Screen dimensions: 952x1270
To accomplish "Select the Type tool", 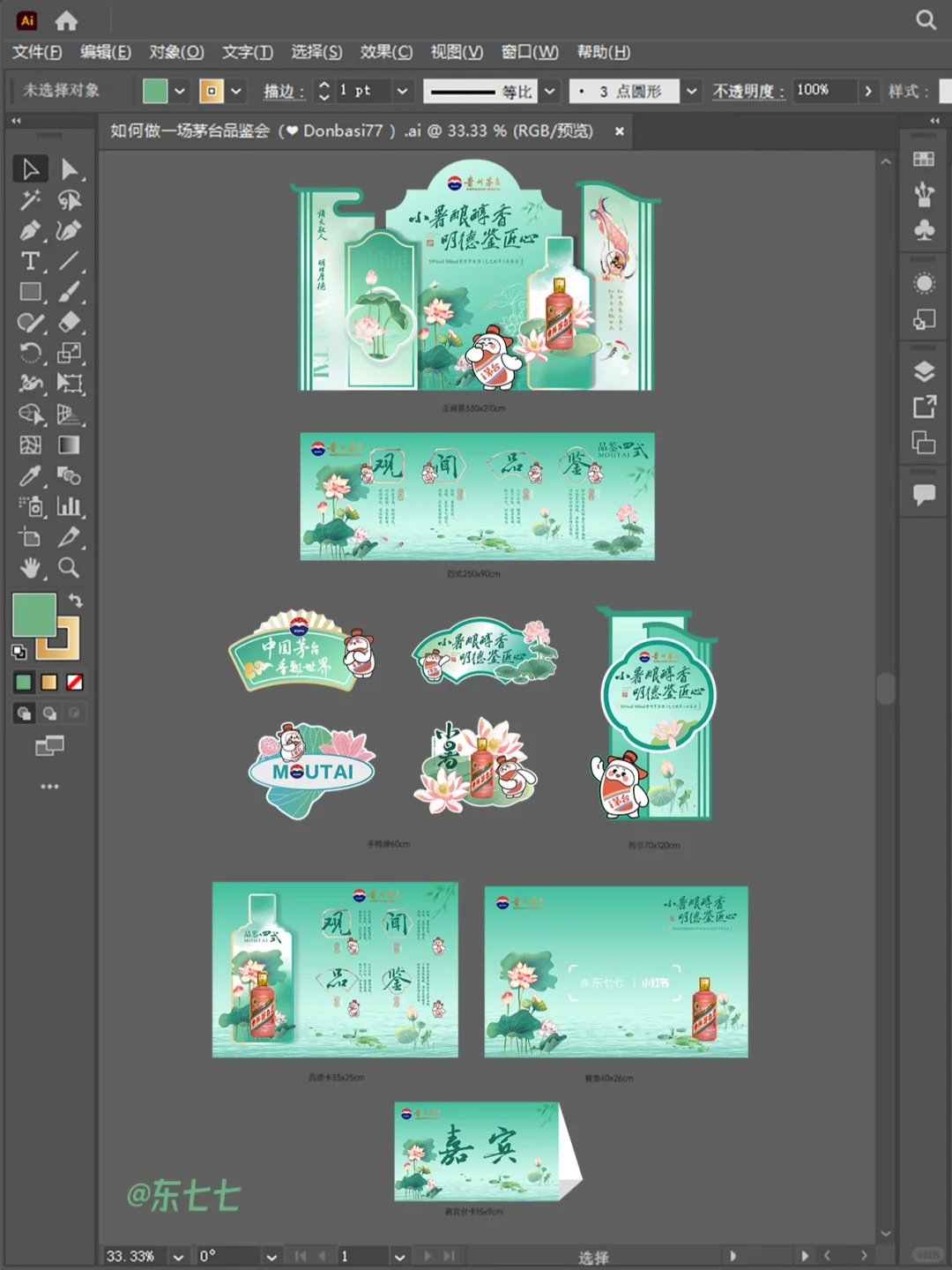I will (x=30, y=261).
